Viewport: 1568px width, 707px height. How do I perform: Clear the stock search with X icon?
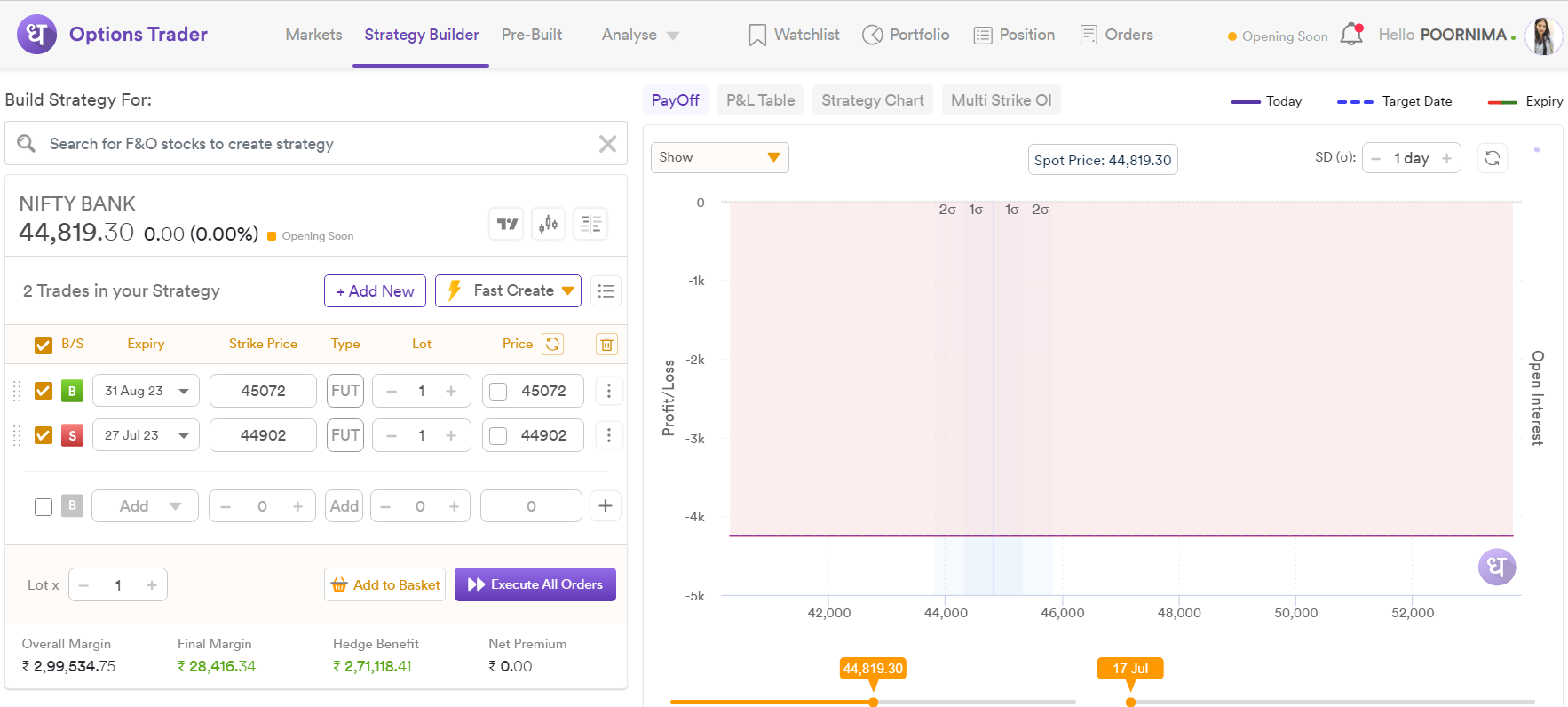point(607,144)
